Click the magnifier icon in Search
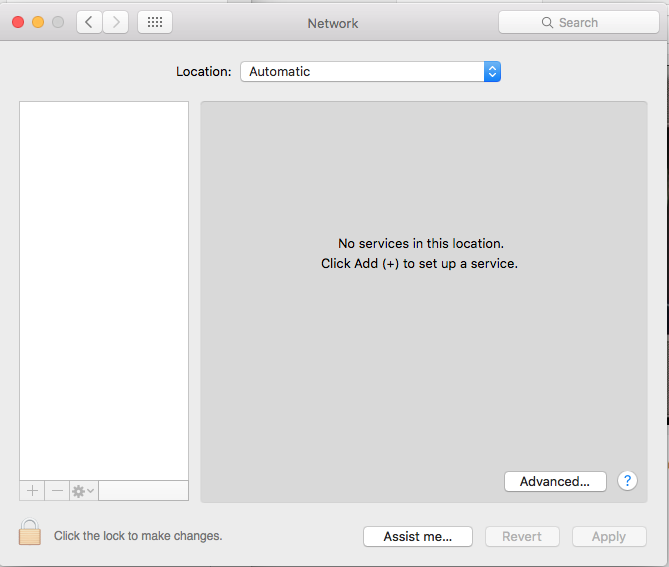The height and width of the screenshot is (567, 669). point(547,22)
